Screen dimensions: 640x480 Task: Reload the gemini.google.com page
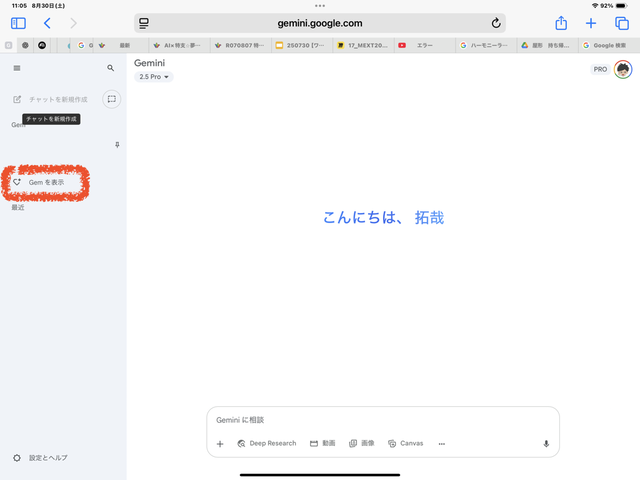coord(496,23)
